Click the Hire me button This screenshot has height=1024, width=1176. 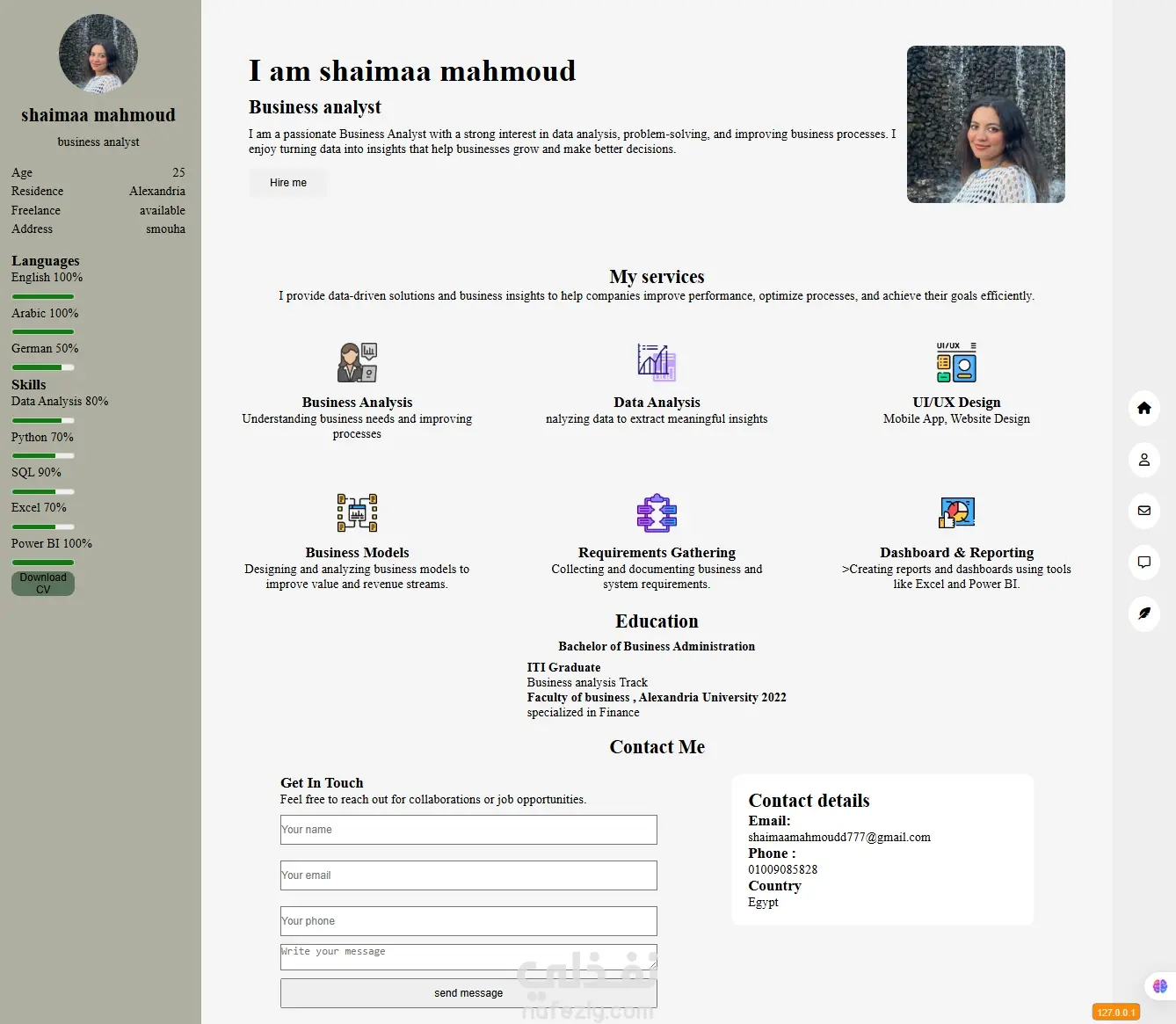point(288,183)
